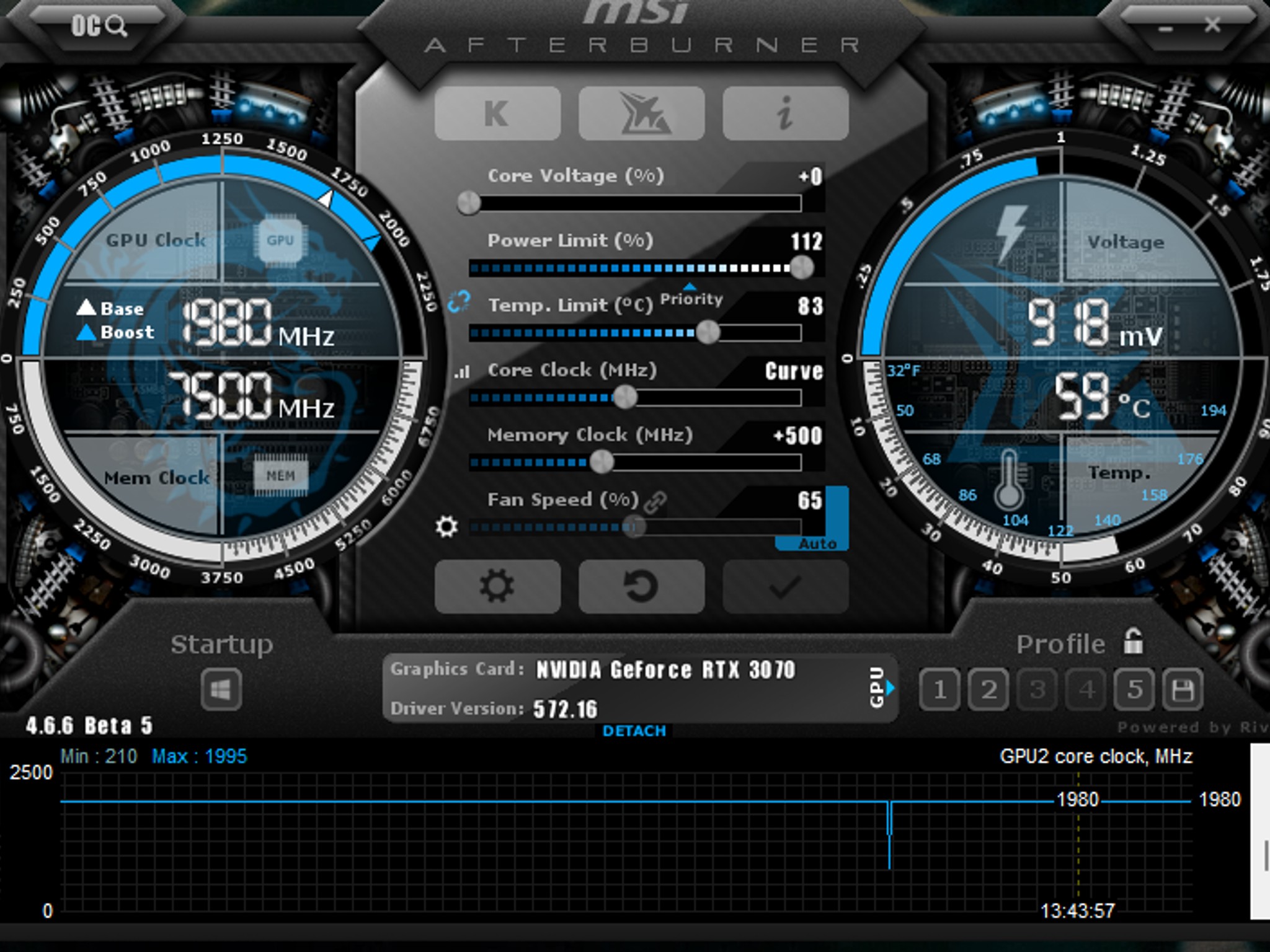1270x952 pixels.
Task: Click the Kombustor K button
Action: point(497,113)
